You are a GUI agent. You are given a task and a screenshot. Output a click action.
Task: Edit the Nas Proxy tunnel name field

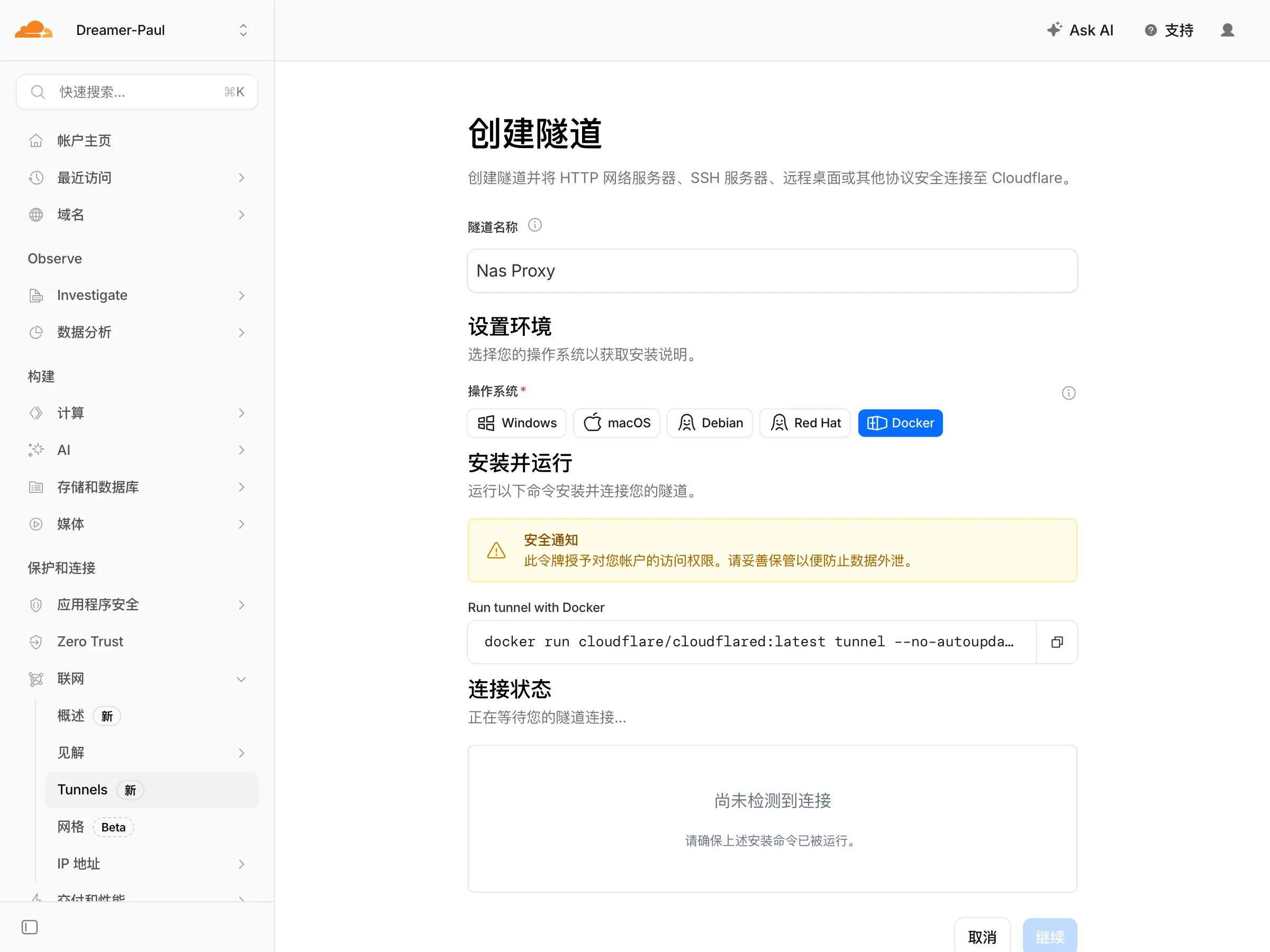pyautogui.click(x=772, y=271)
